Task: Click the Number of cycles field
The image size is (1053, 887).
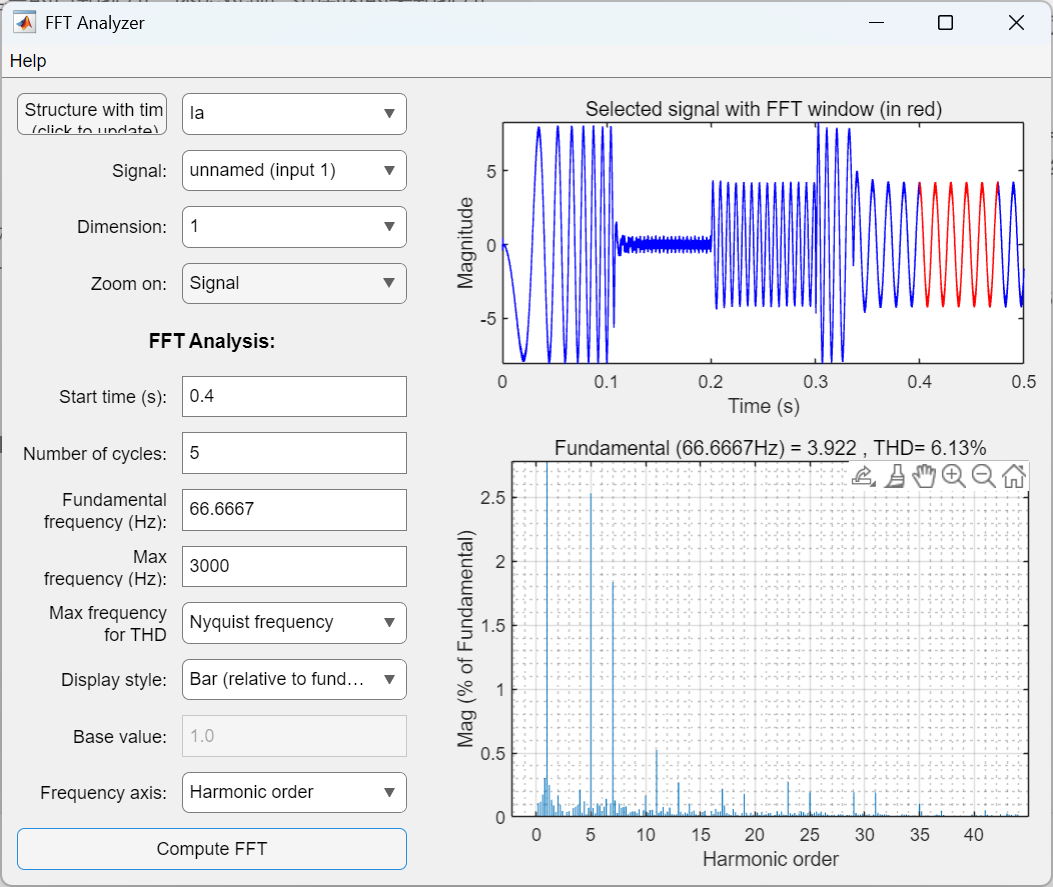Action: click(294, 453)
